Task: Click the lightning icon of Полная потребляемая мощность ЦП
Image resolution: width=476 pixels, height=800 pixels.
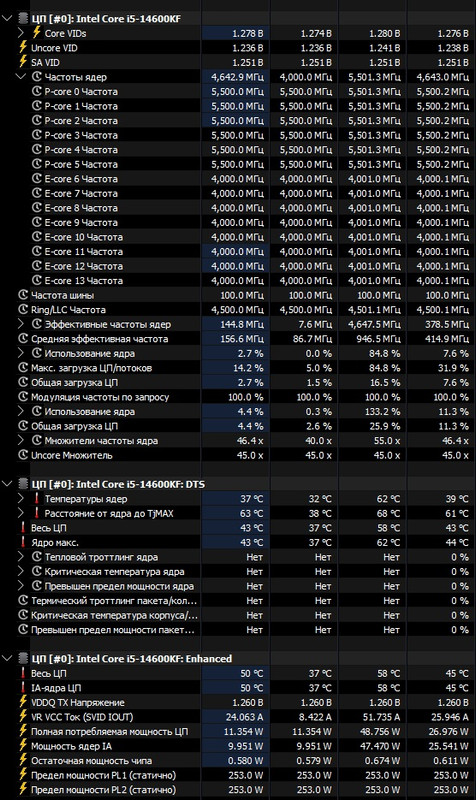Action: pyautogui.click(x=22, y=731)
